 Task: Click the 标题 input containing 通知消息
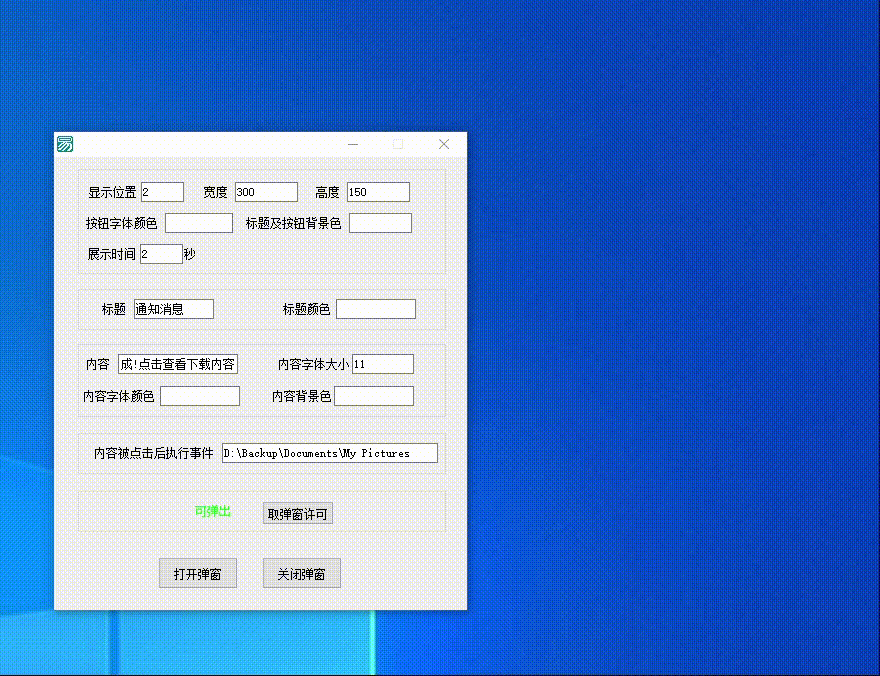pyautogui.click(x=174, y=309)
